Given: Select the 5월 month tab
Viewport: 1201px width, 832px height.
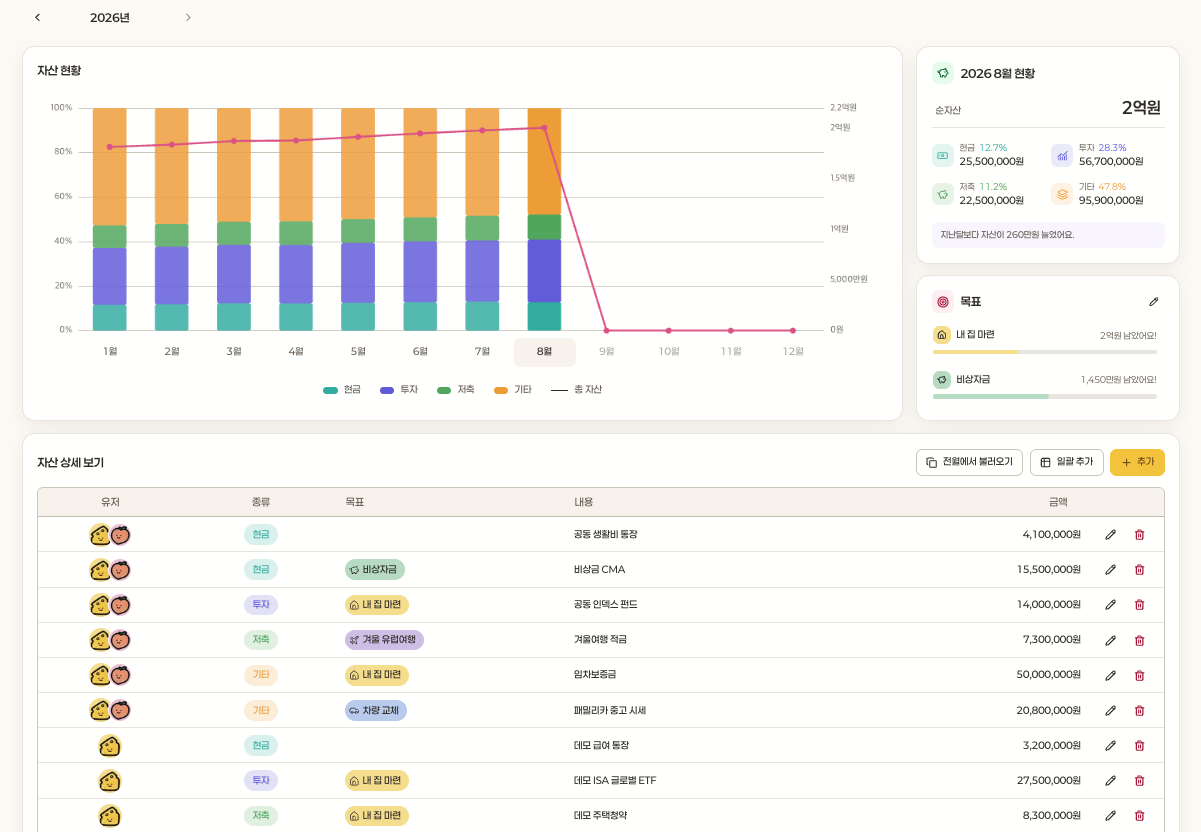Looking at the screenshot, I should click(x=358, y=352).
